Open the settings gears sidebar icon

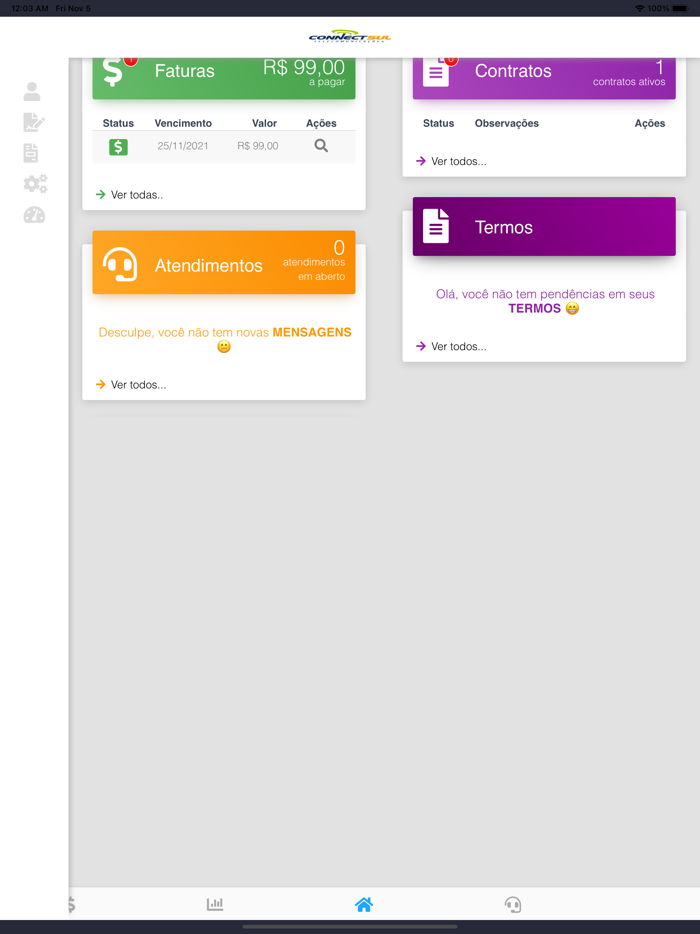click(35, 184)
